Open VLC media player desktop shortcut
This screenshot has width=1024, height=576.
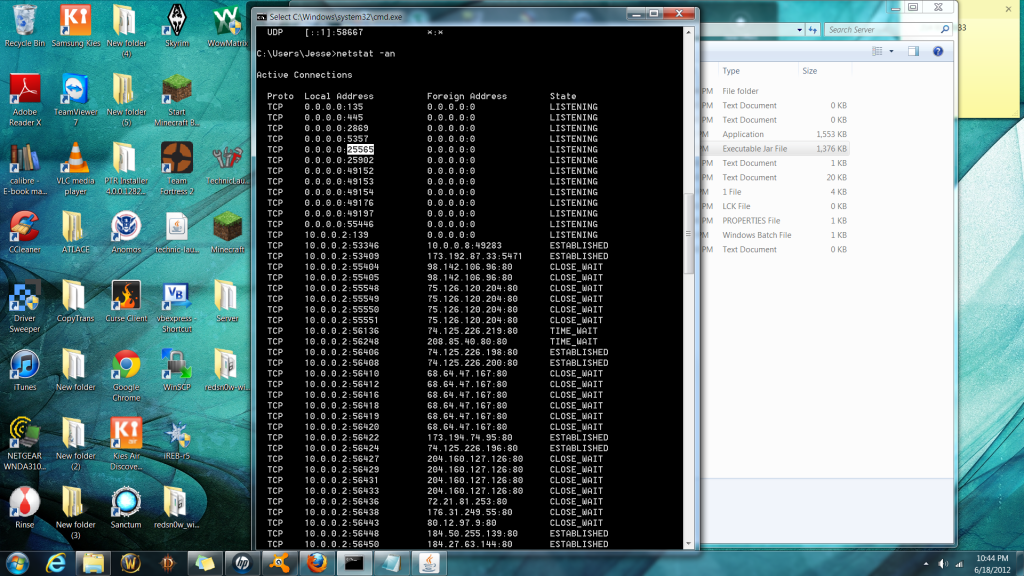coord(75,168)
